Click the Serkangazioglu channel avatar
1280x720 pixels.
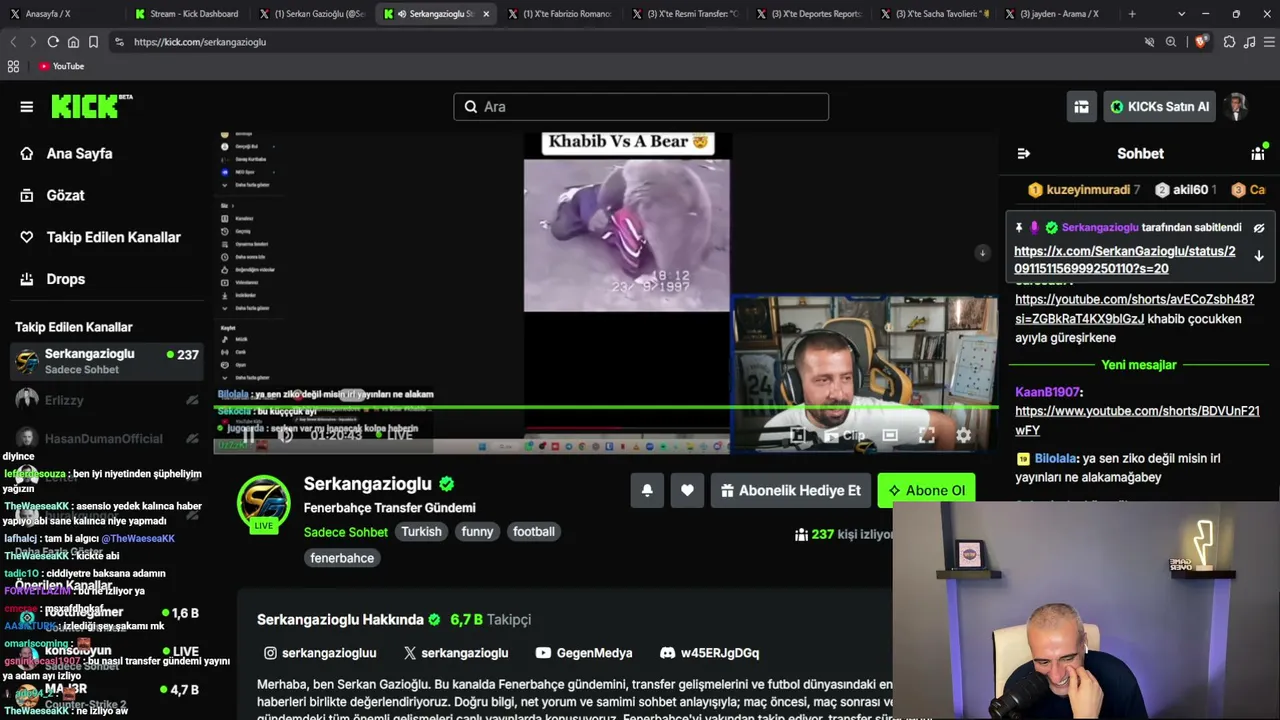(264, 502)
